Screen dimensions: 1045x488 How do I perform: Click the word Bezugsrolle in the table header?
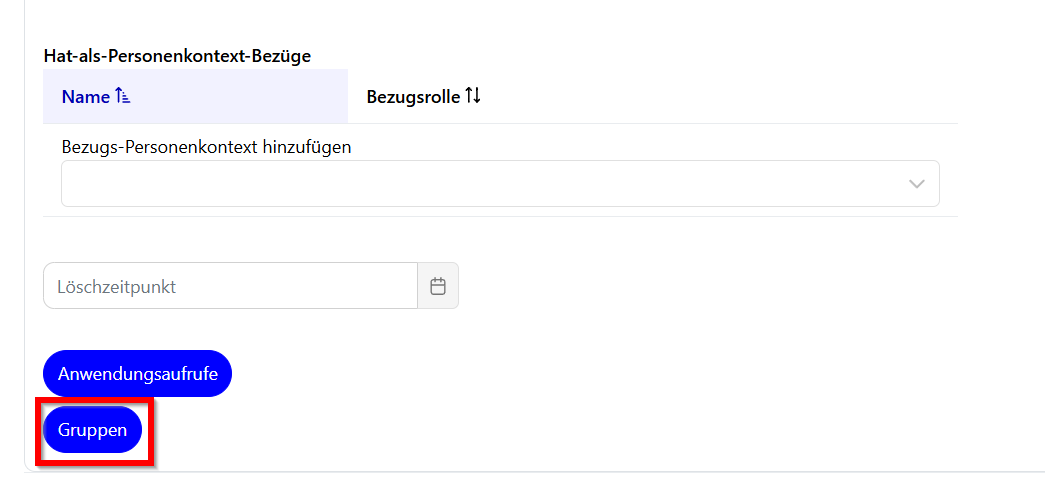pyautogui.click(x=413, y=97)
